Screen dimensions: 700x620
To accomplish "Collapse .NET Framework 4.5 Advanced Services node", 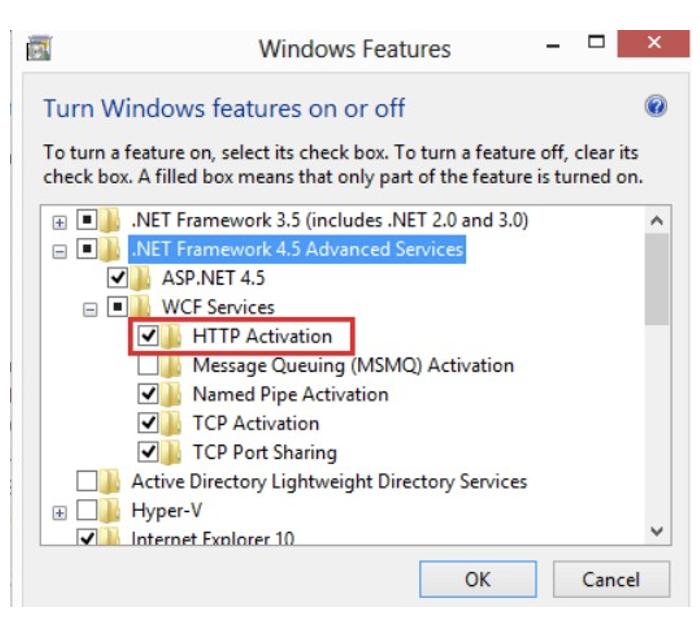I will (59, 251).
